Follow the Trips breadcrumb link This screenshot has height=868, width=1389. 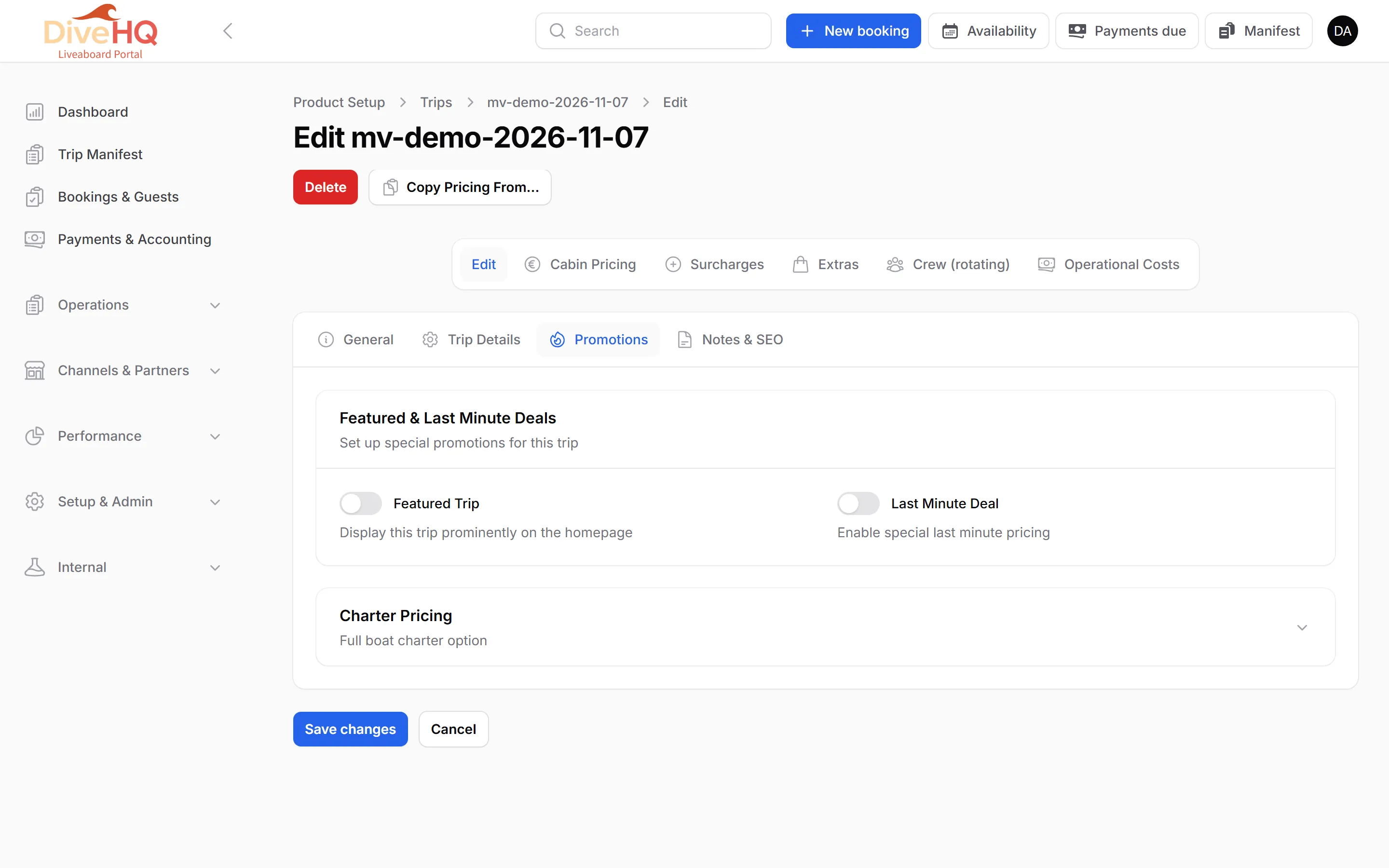436,102
